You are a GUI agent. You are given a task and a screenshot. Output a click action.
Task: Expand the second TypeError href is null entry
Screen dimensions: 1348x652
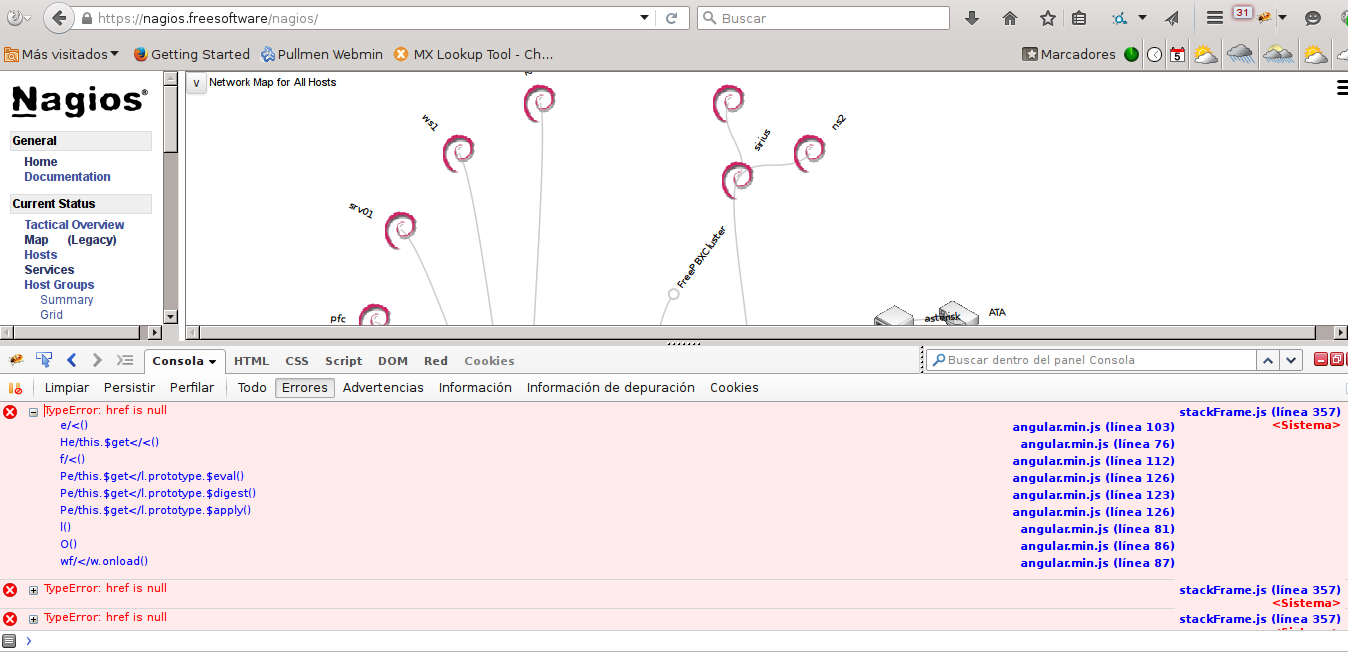[33, 590]
